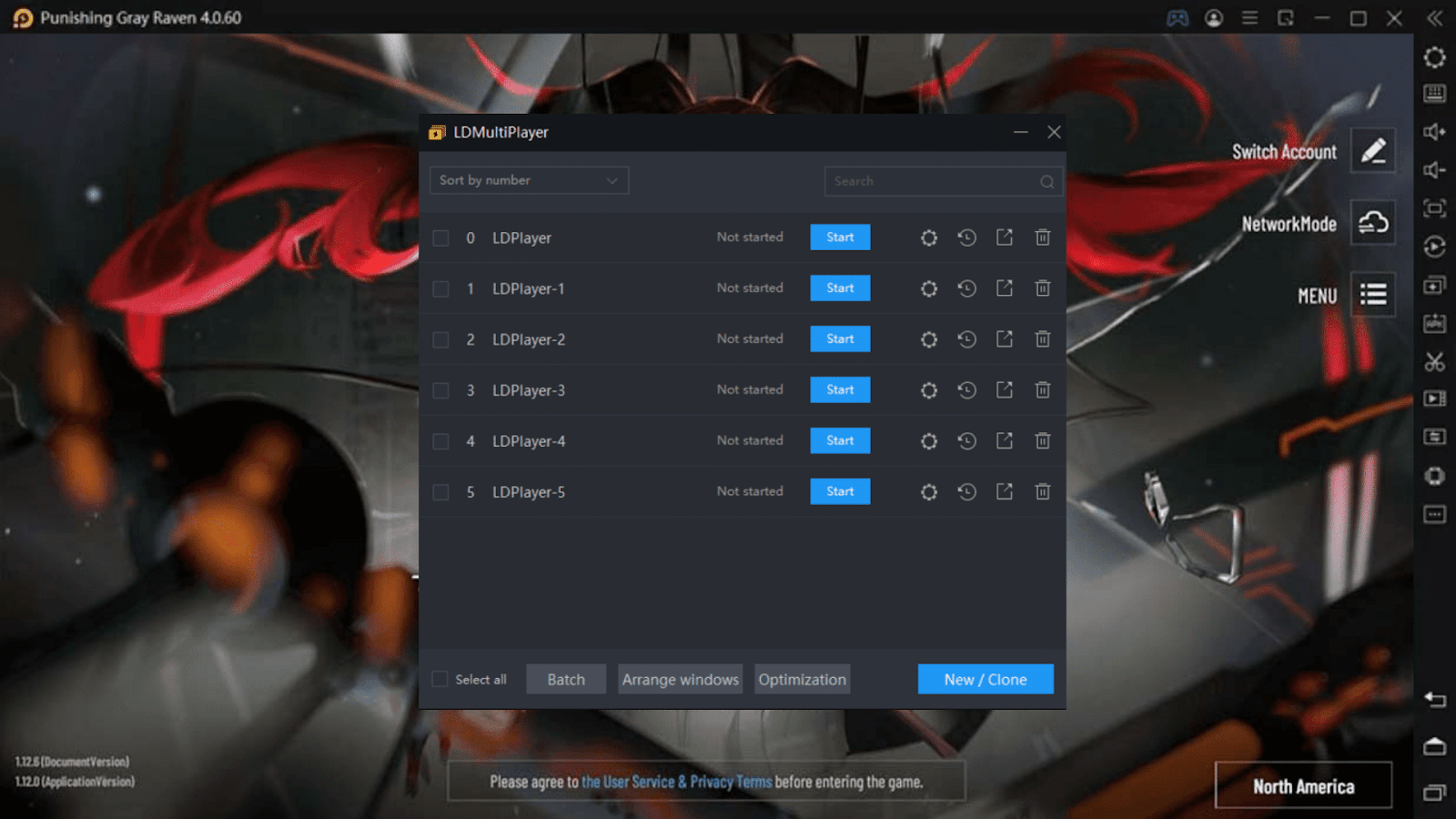Open keyboard mapping in right sidebar
The width and height of the screenshot is (1456, 819).
coord(1434,94)
